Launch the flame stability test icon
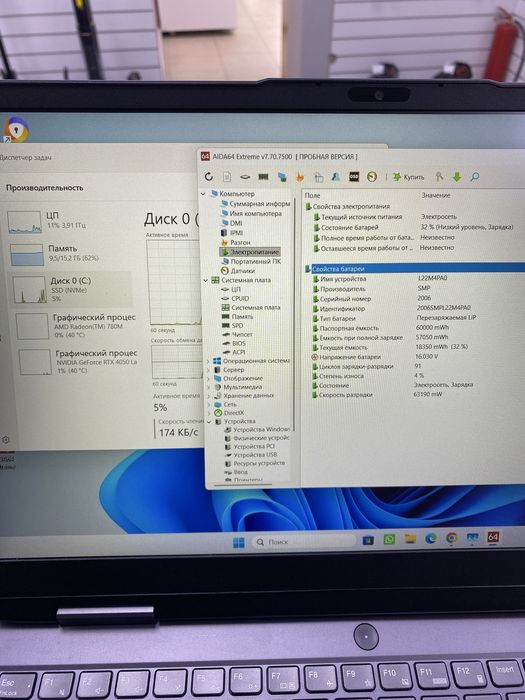Image resolution: width=525 pixels, height=700 pixels. [x=300, y=177]
